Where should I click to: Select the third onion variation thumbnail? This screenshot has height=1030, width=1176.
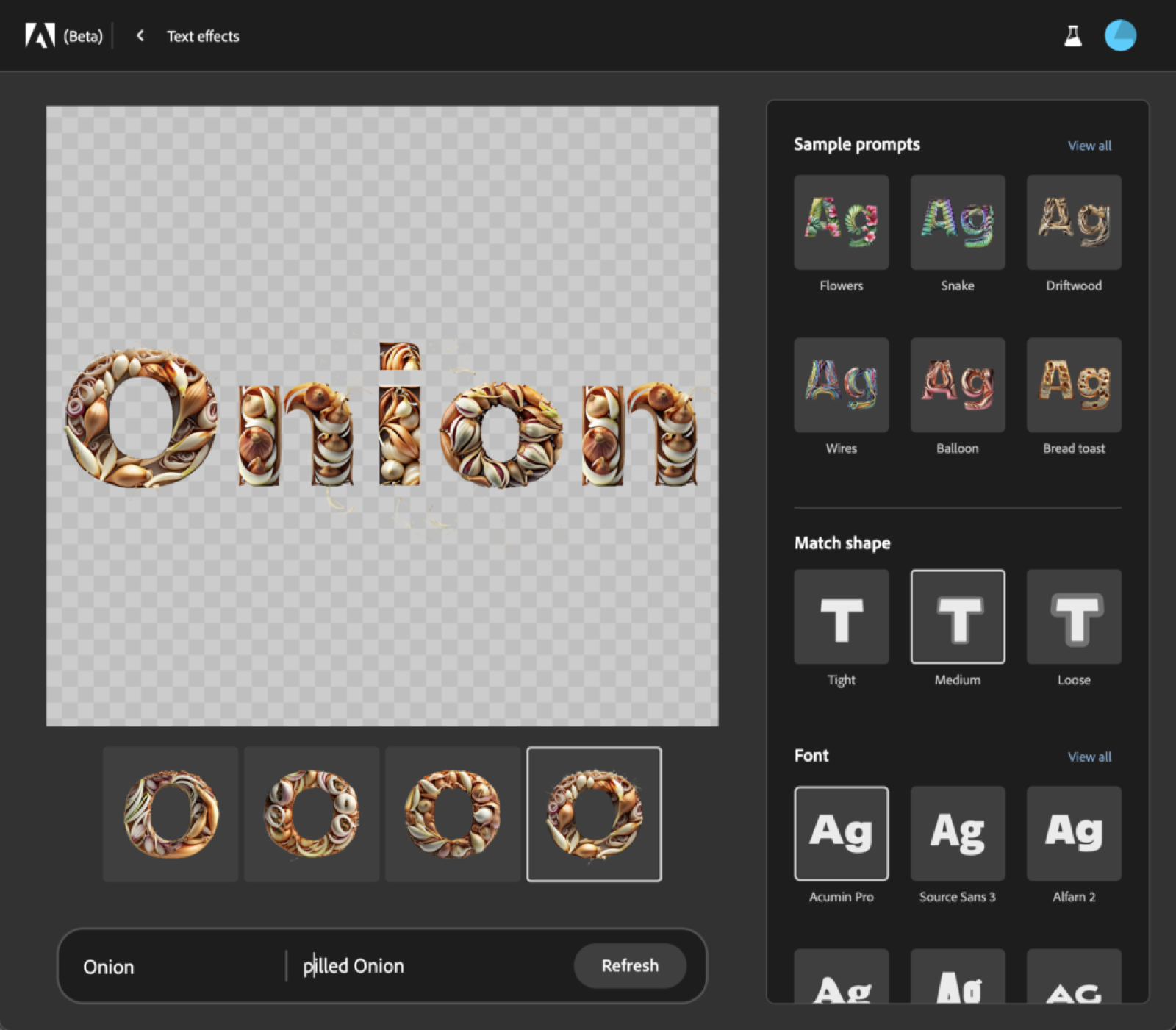[x=453, y=814]
